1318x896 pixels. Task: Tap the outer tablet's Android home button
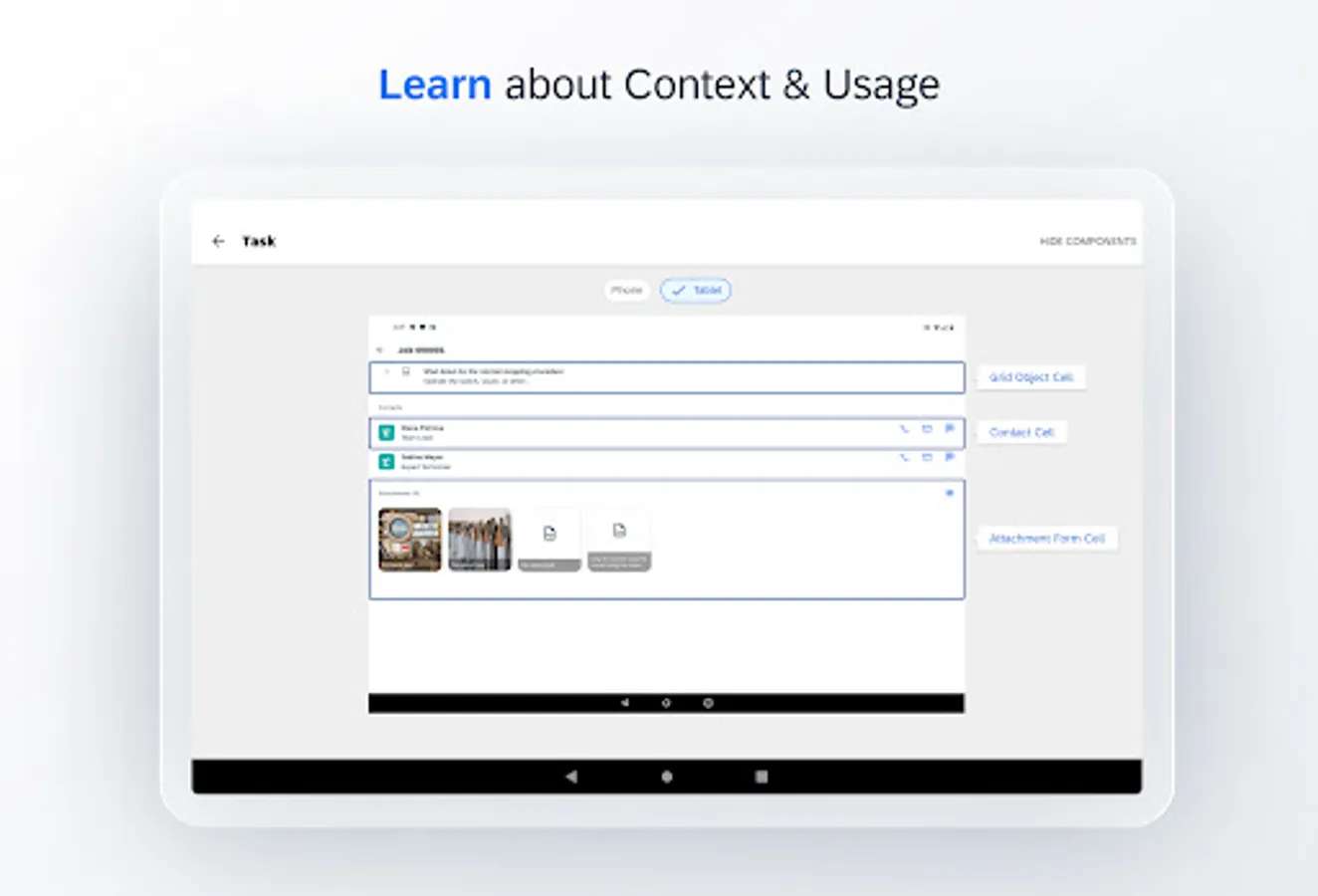coord(667,777)
